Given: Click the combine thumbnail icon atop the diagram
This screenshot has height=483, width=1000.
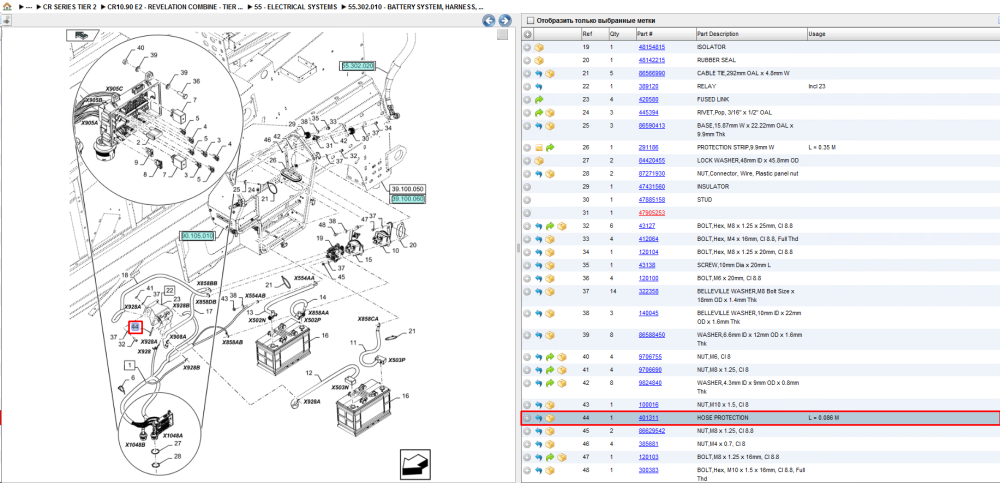Looking at the screenshot, I should pyautogui.click(x=82, y=36).
